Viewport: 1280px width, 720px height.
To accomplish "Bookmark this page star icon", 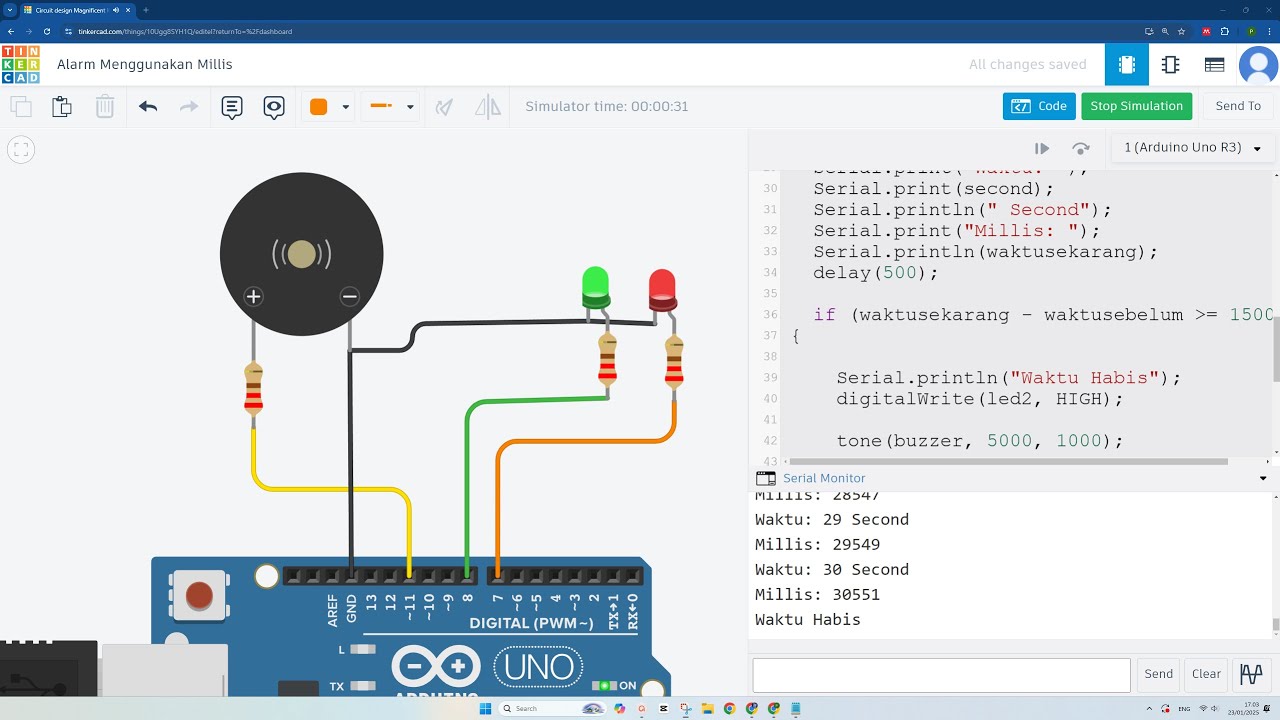I will (x=1181, y=31).
